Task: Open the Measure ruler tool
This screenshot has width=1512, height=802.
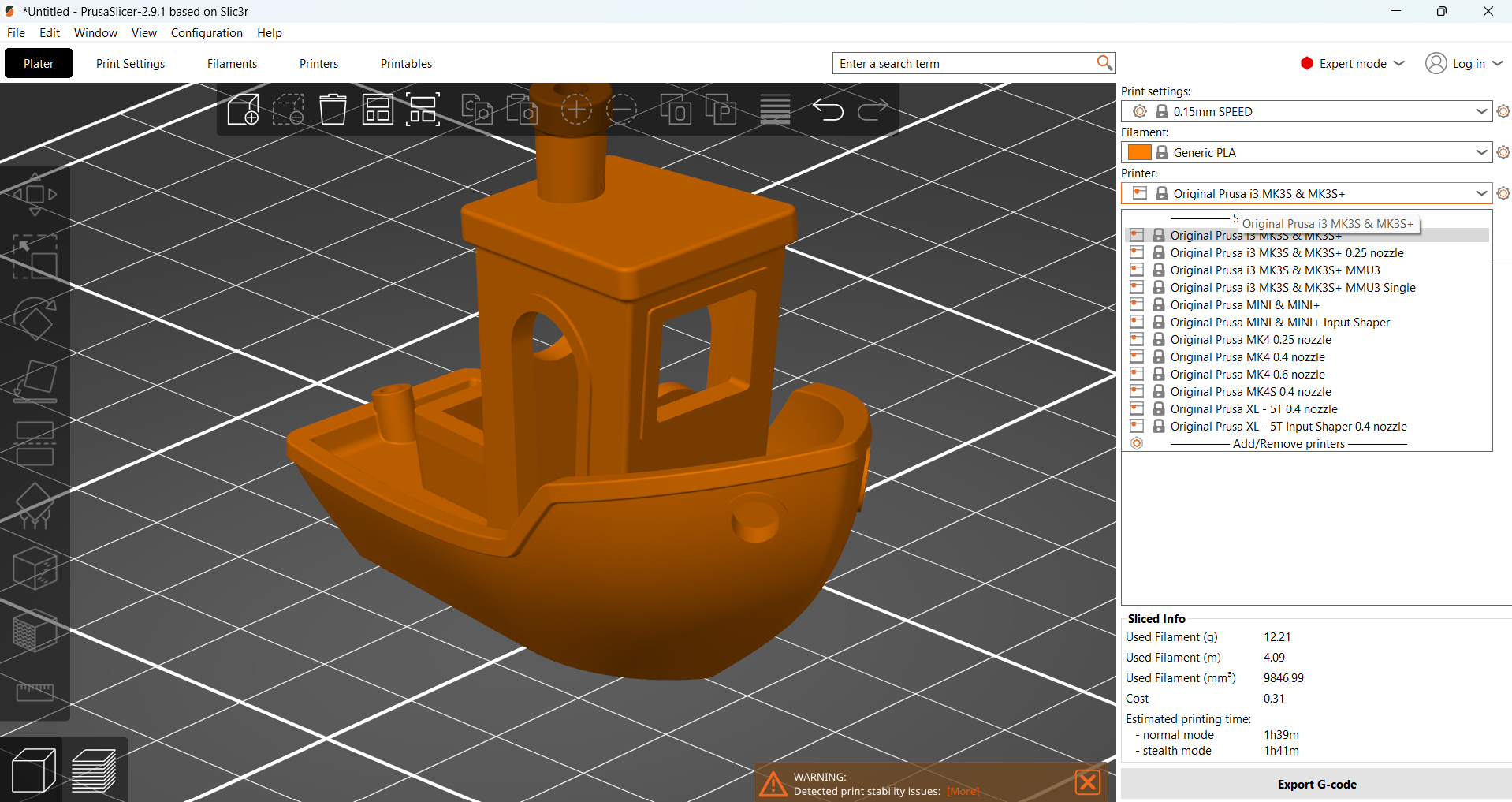Action: (x=35, y=692)
